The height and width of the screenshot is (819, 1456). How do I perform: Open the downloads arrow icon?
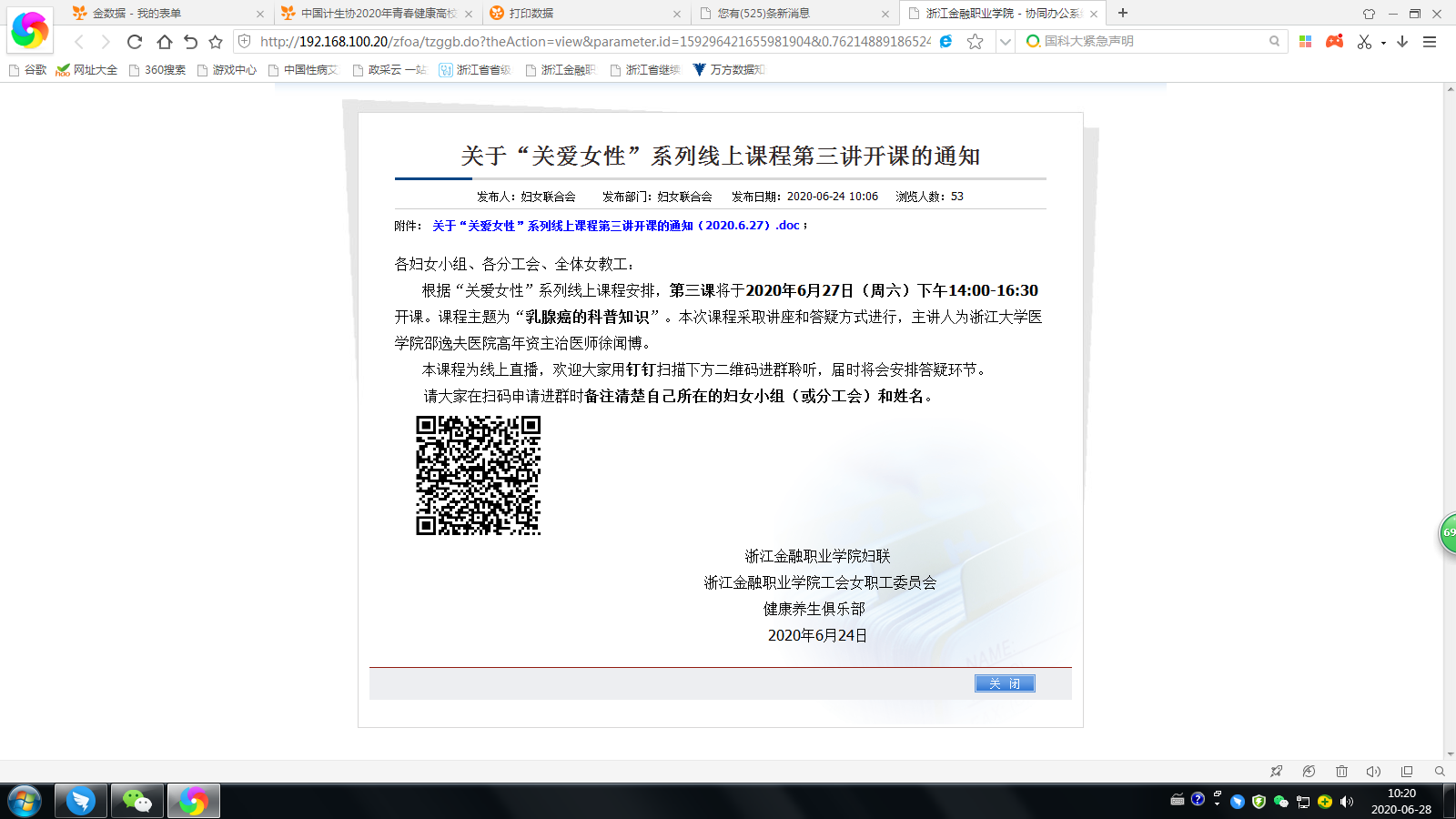(1402, 42)
